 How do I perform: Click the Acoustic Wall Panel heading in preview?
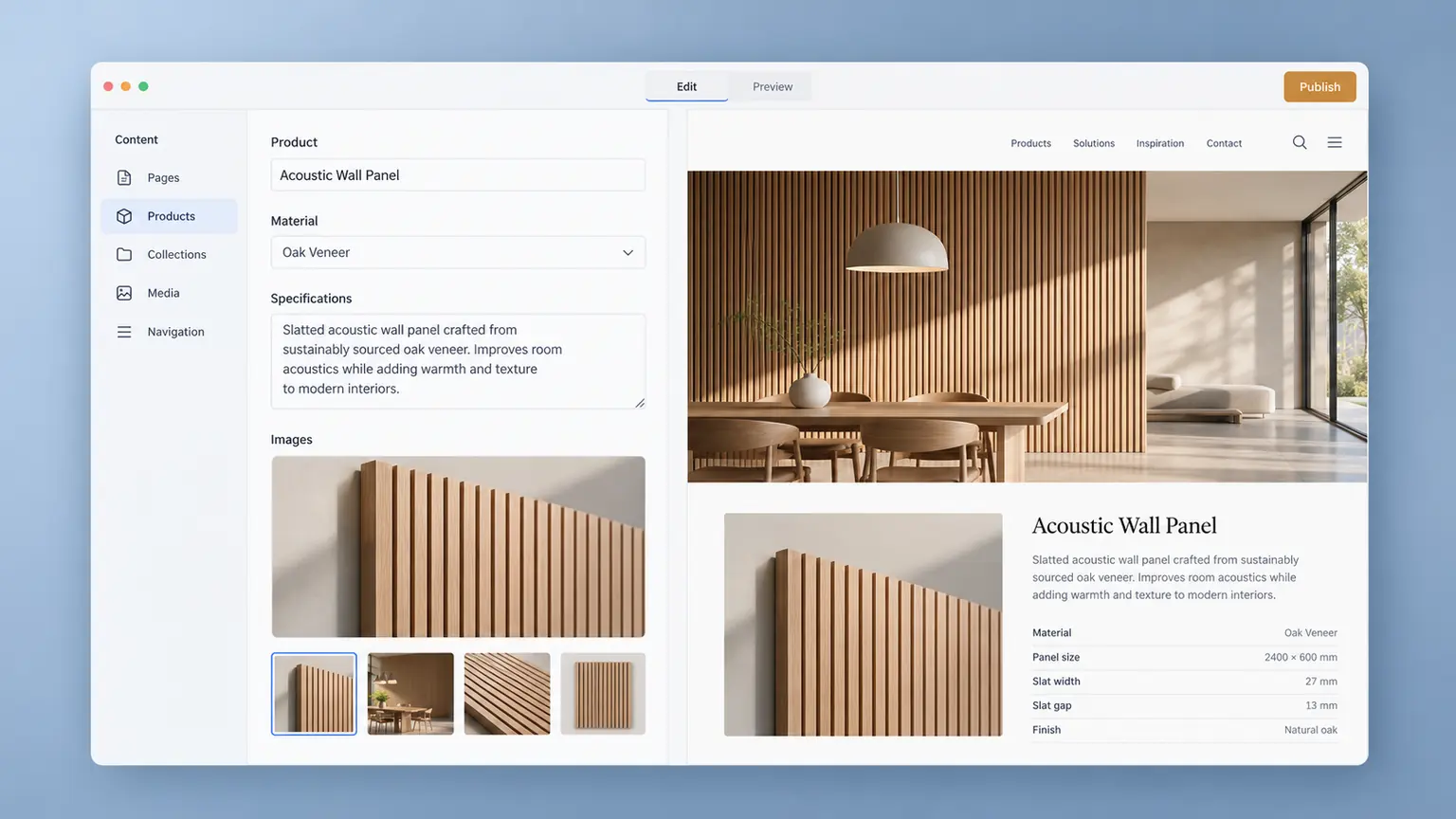tap(1124, 525)
